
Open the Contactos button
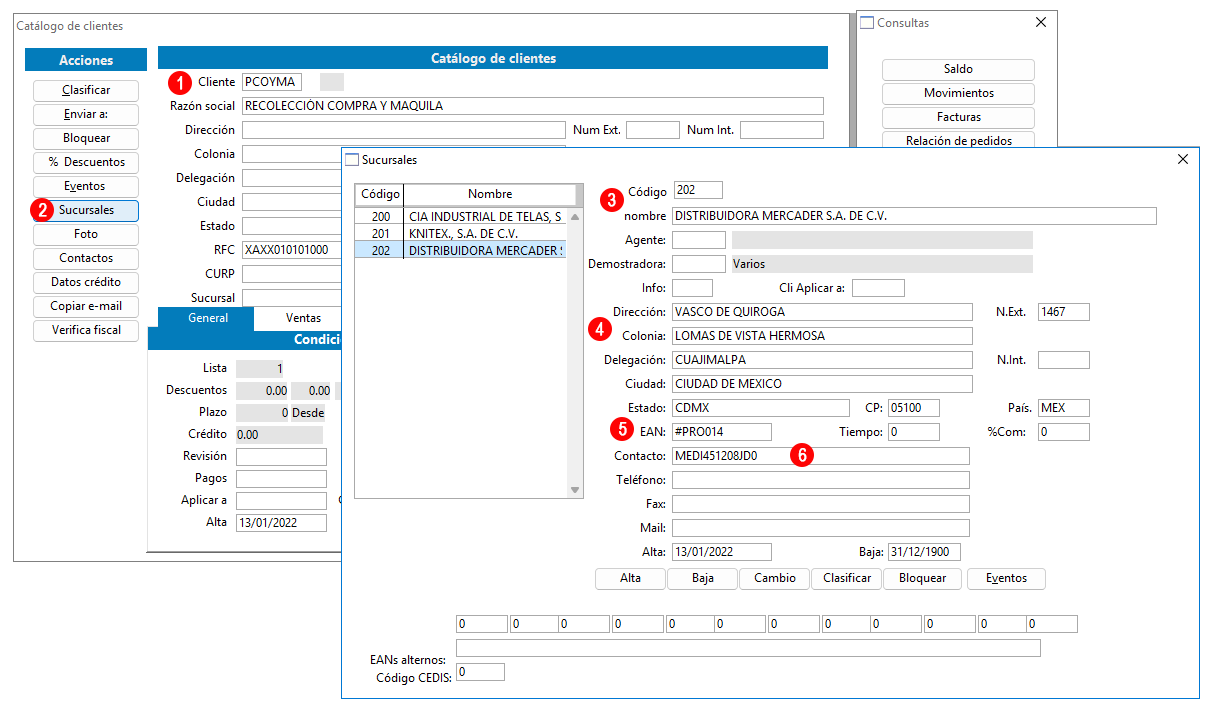tap(86, 258)
